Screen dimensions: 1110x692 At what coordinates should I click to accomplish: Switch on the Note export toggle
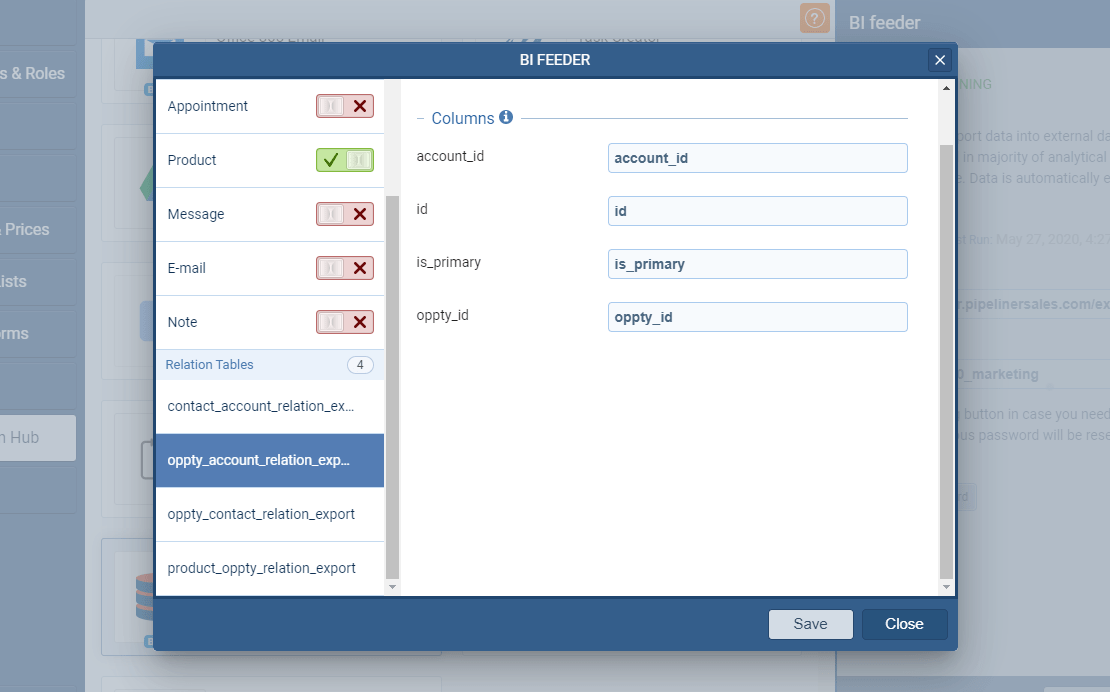tap(345, 322)
